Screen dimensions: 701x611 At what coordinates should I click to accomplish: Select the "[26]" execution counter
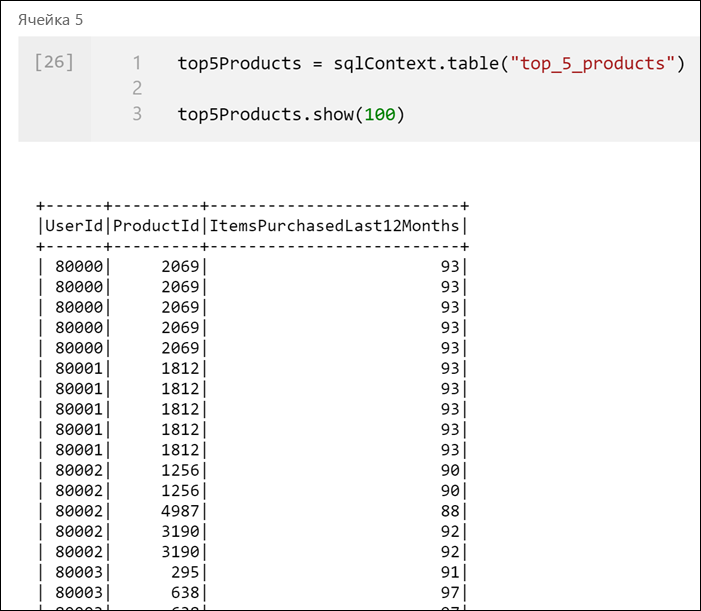click(x=54, y=62)
